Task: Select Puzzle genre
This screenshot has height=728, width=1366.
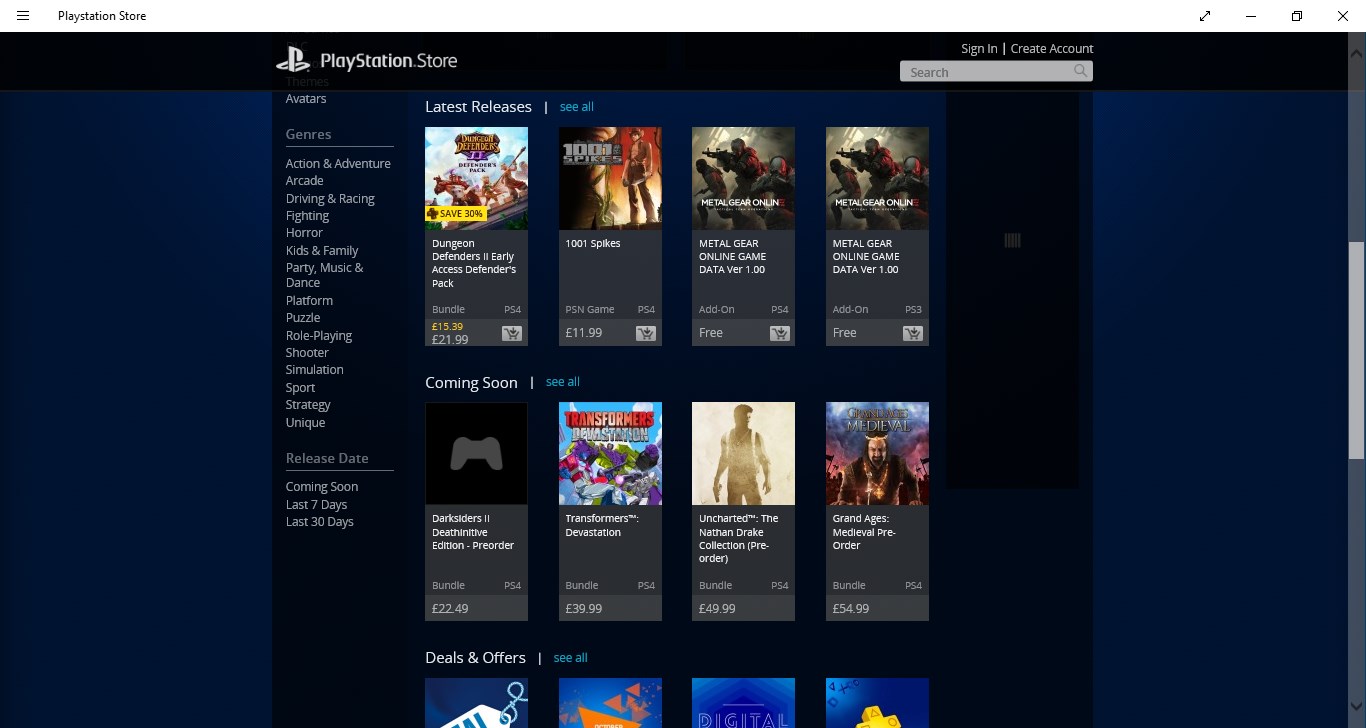Action: click(303, 317)
